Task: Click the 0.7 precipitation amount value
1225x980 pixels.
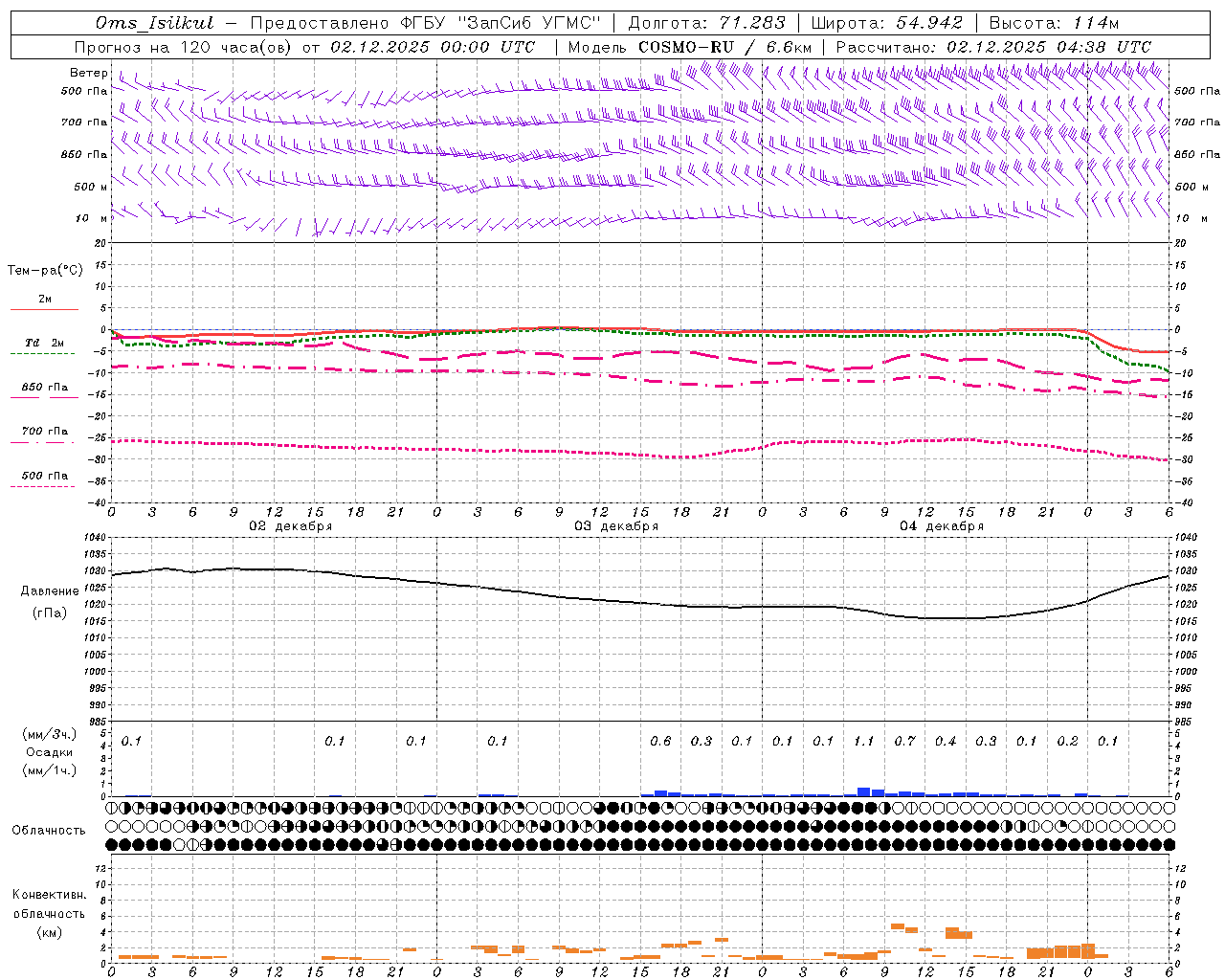Action: click(904, 741)
